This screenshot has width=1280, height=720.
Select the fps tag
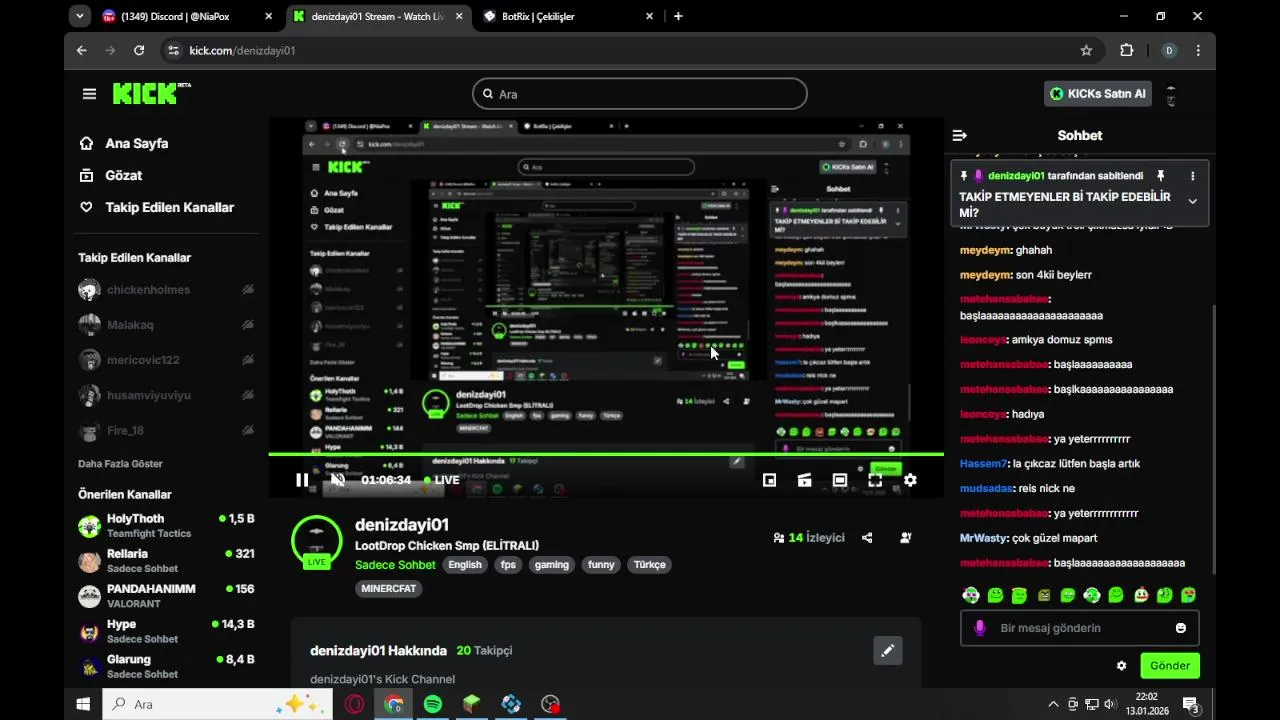coord(508,565)
